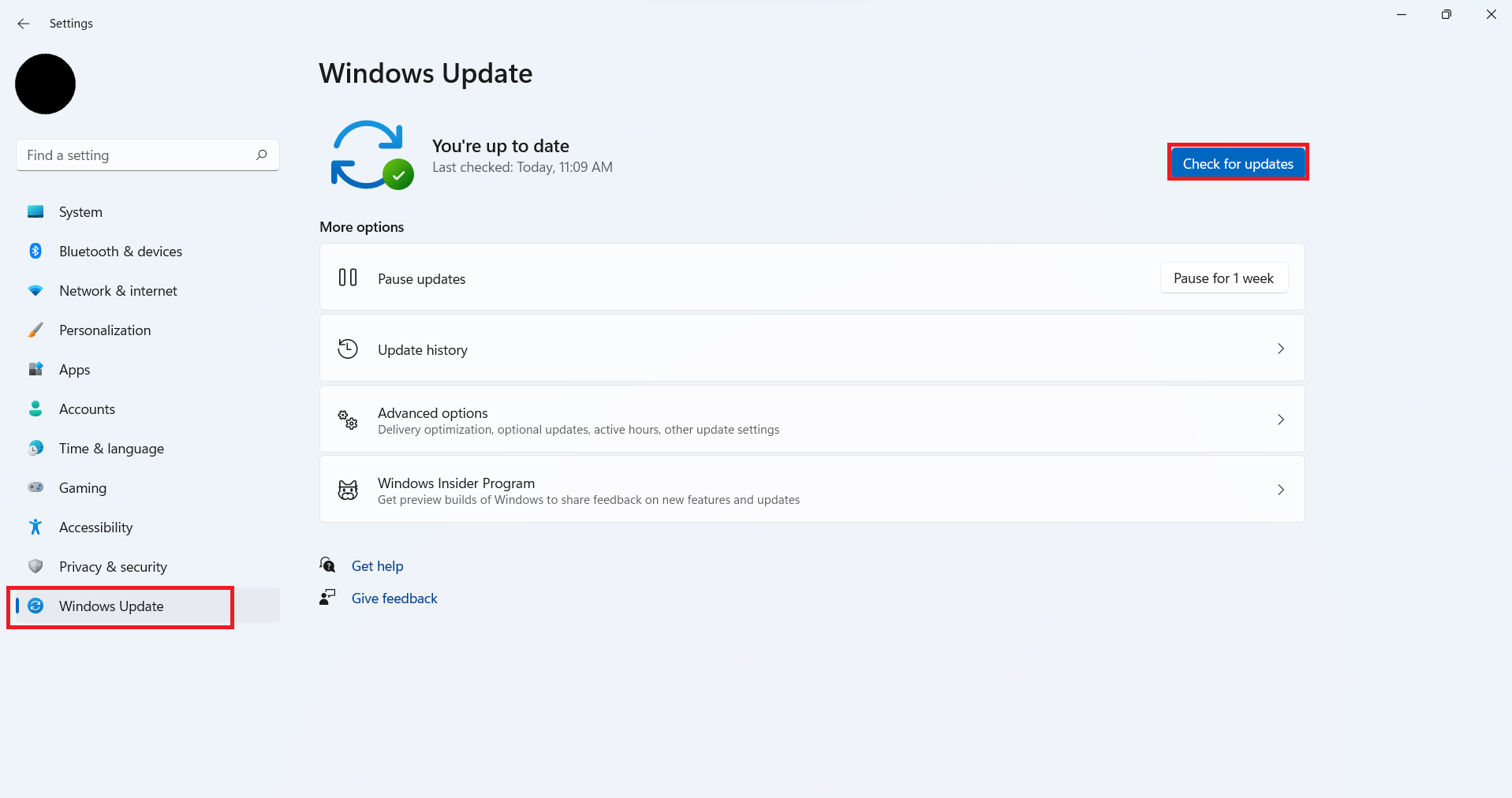
Task: Click the Check for updates button
Action: pyautogui.click(x=1238, y=163)
